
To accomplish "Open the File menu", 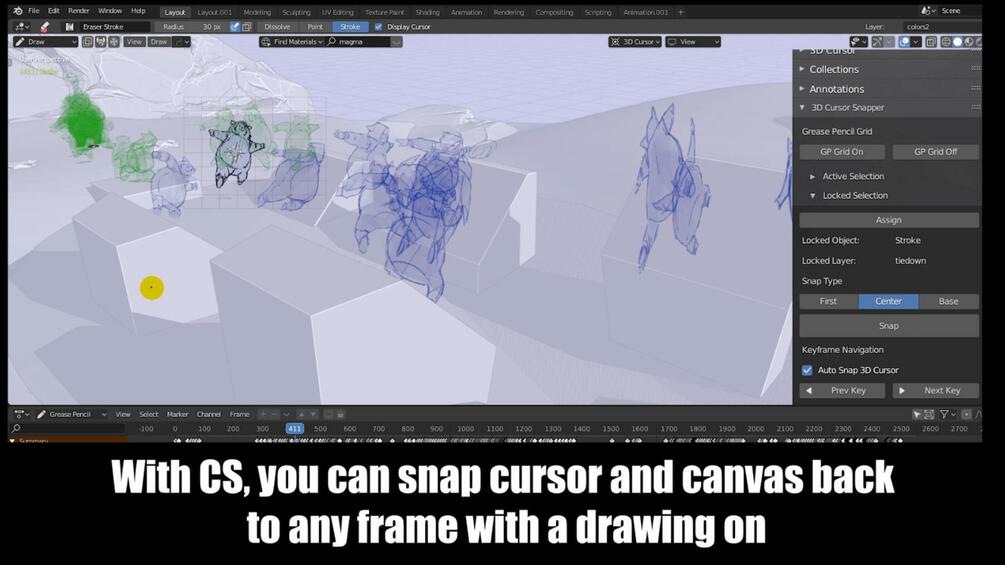I will 34,11.
